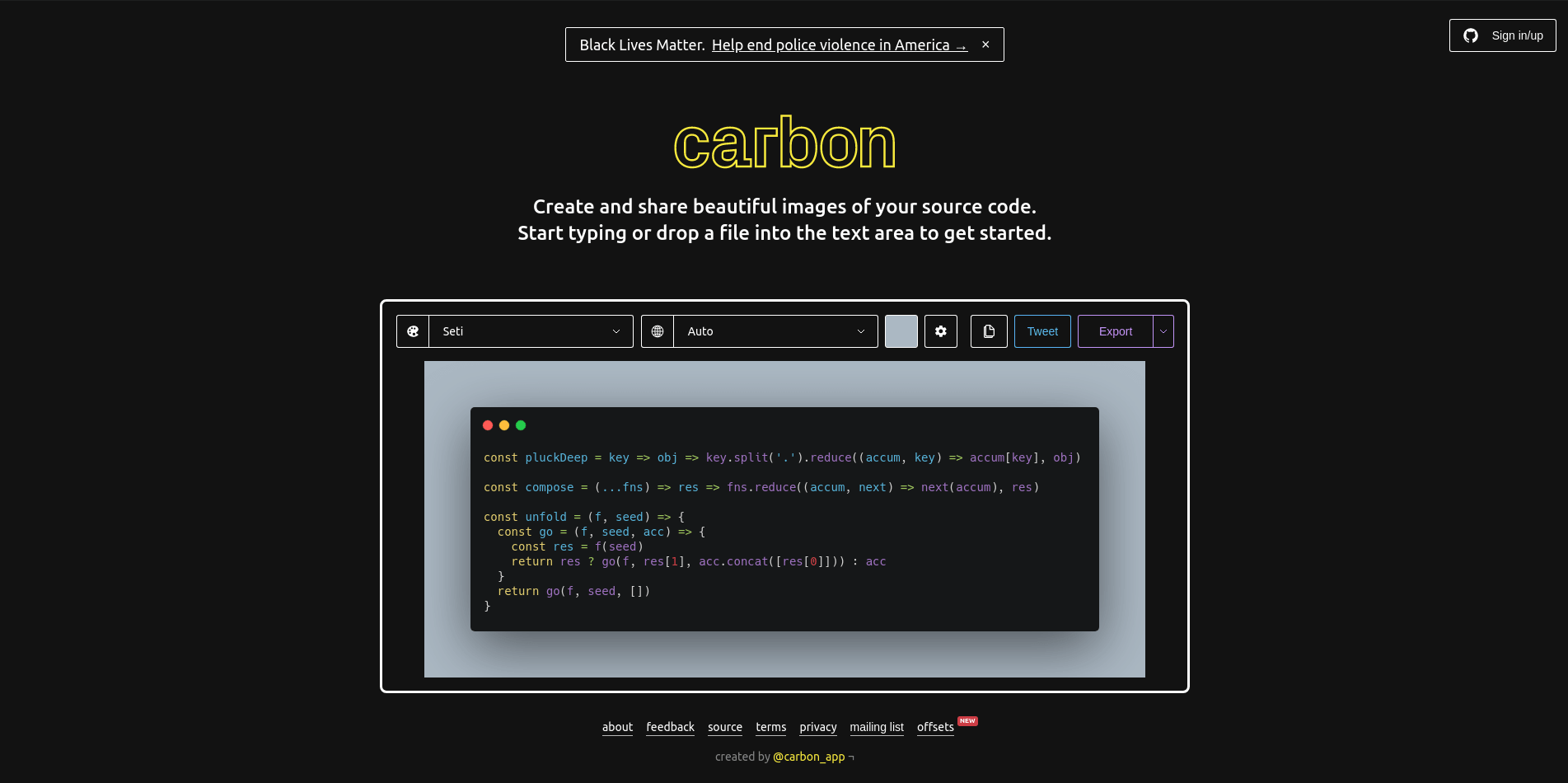Screen dimensions: 1568x783
Task: Open the mailing list footer link
Action: coord(877,727)
